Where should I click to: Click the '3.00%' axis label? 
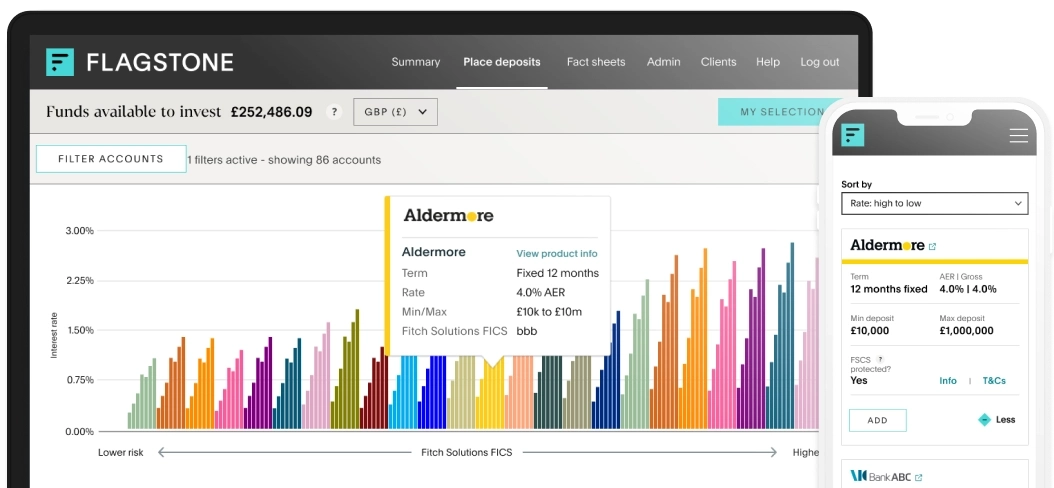(79, 231)
